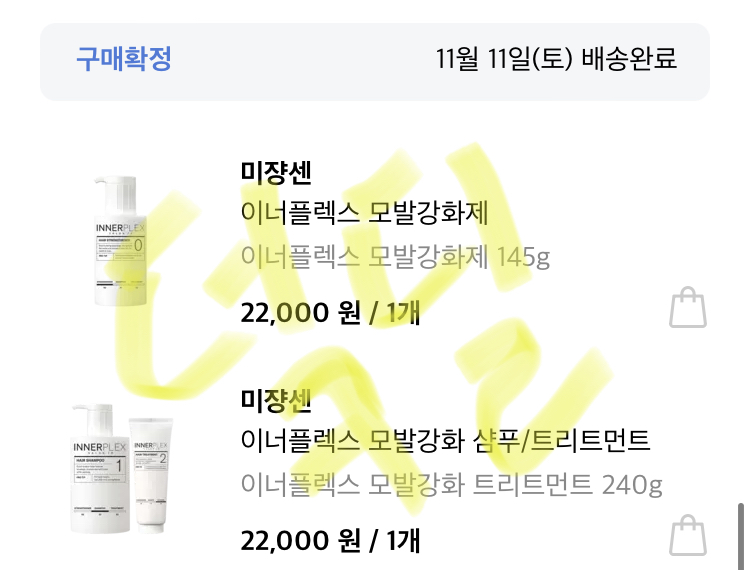Select the INNERPLEX 2 treatment tube image
The image size is (750, 570).
152,475
